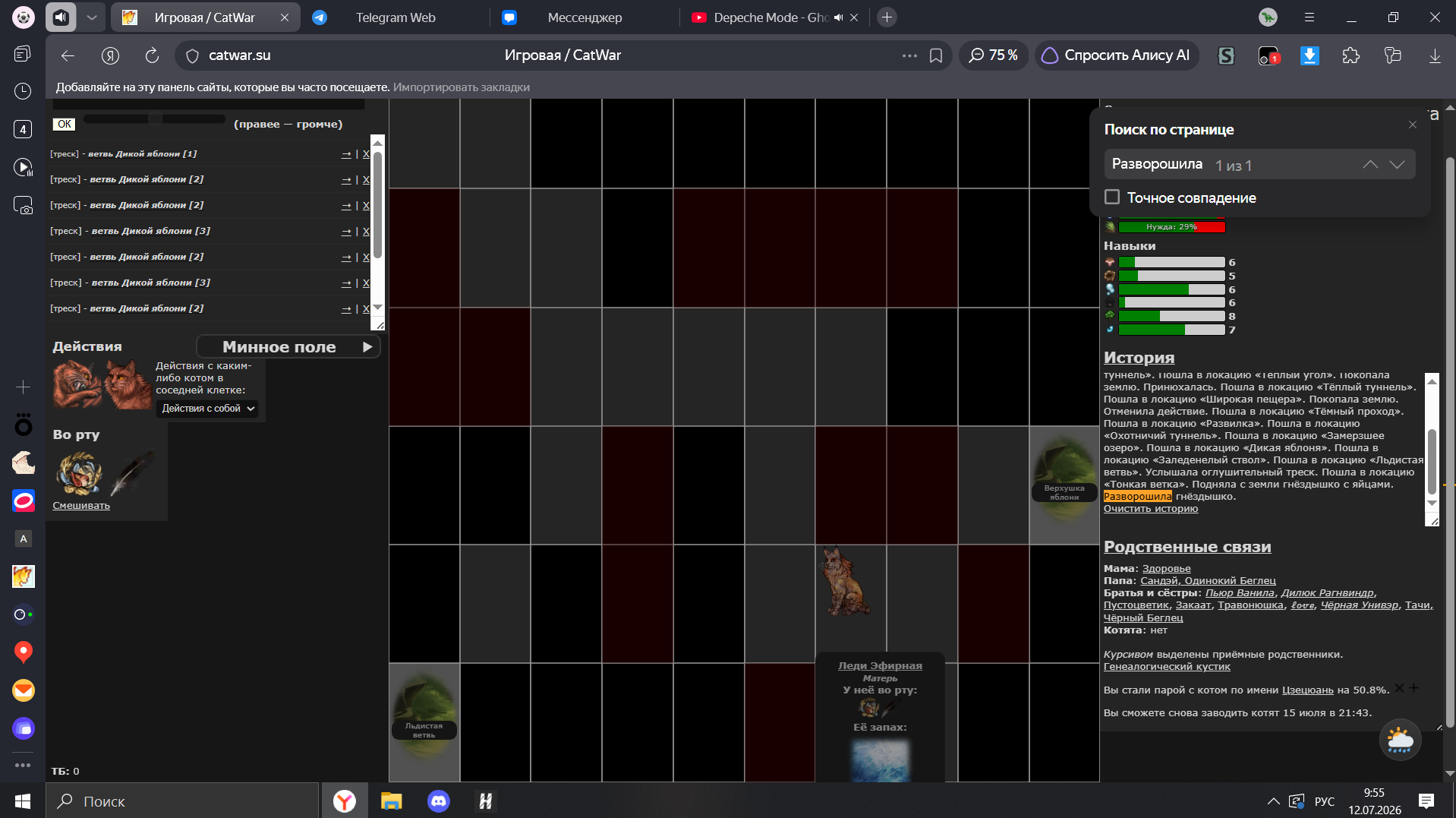Open File Explorer from the taskbar
1456x818 pixels.
391,801
